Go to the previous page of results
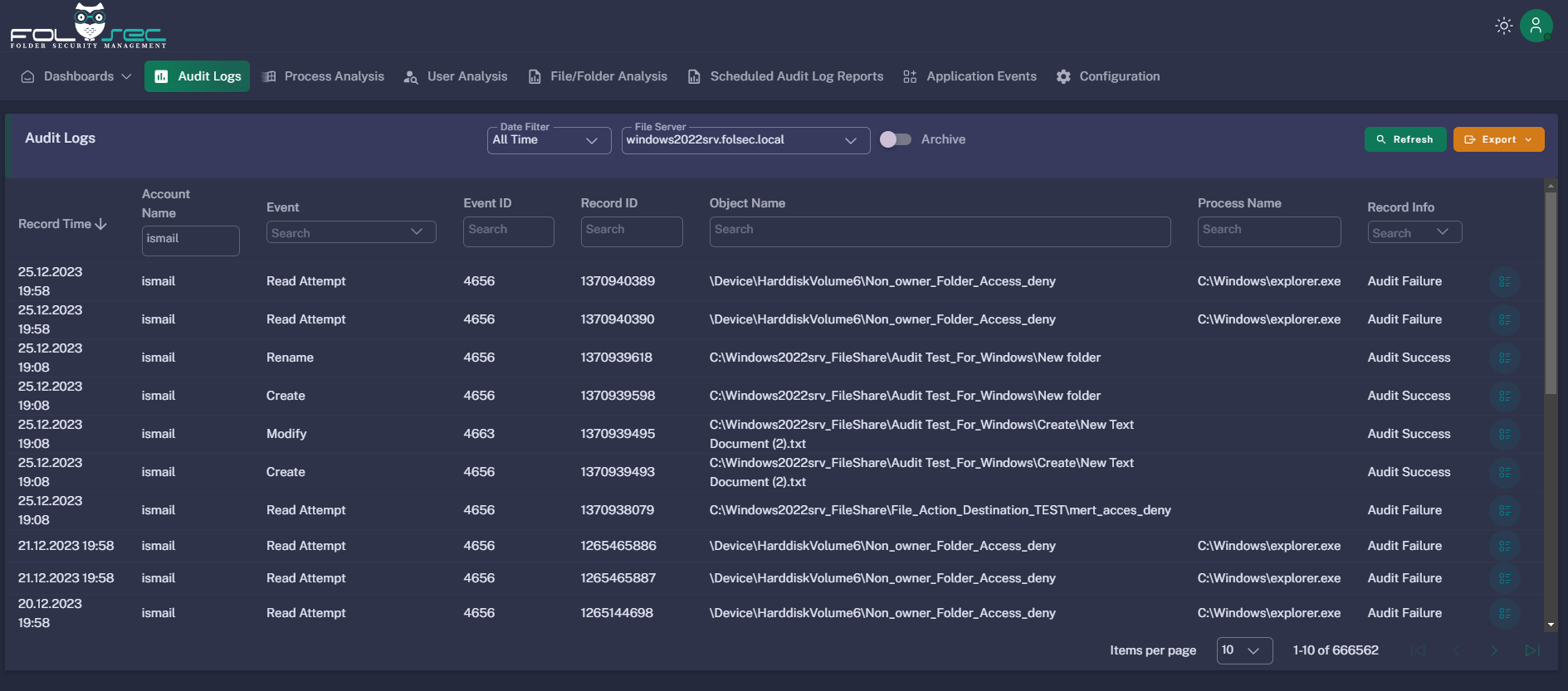1568x691 pixels. (1456, 650)
